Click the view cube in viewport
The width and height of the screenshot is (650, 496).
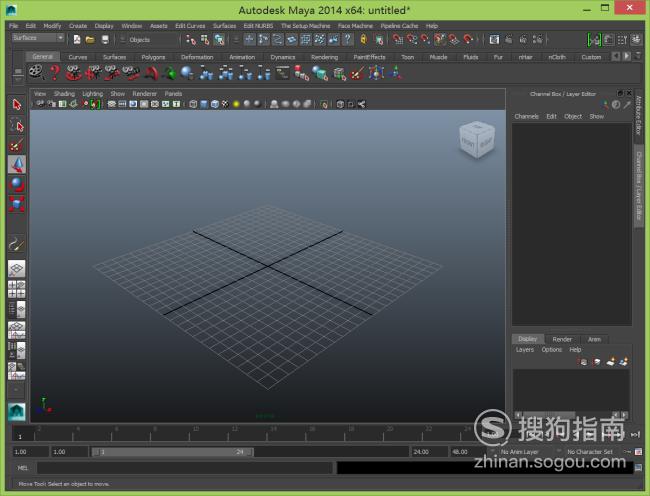(x=476, y=140)
